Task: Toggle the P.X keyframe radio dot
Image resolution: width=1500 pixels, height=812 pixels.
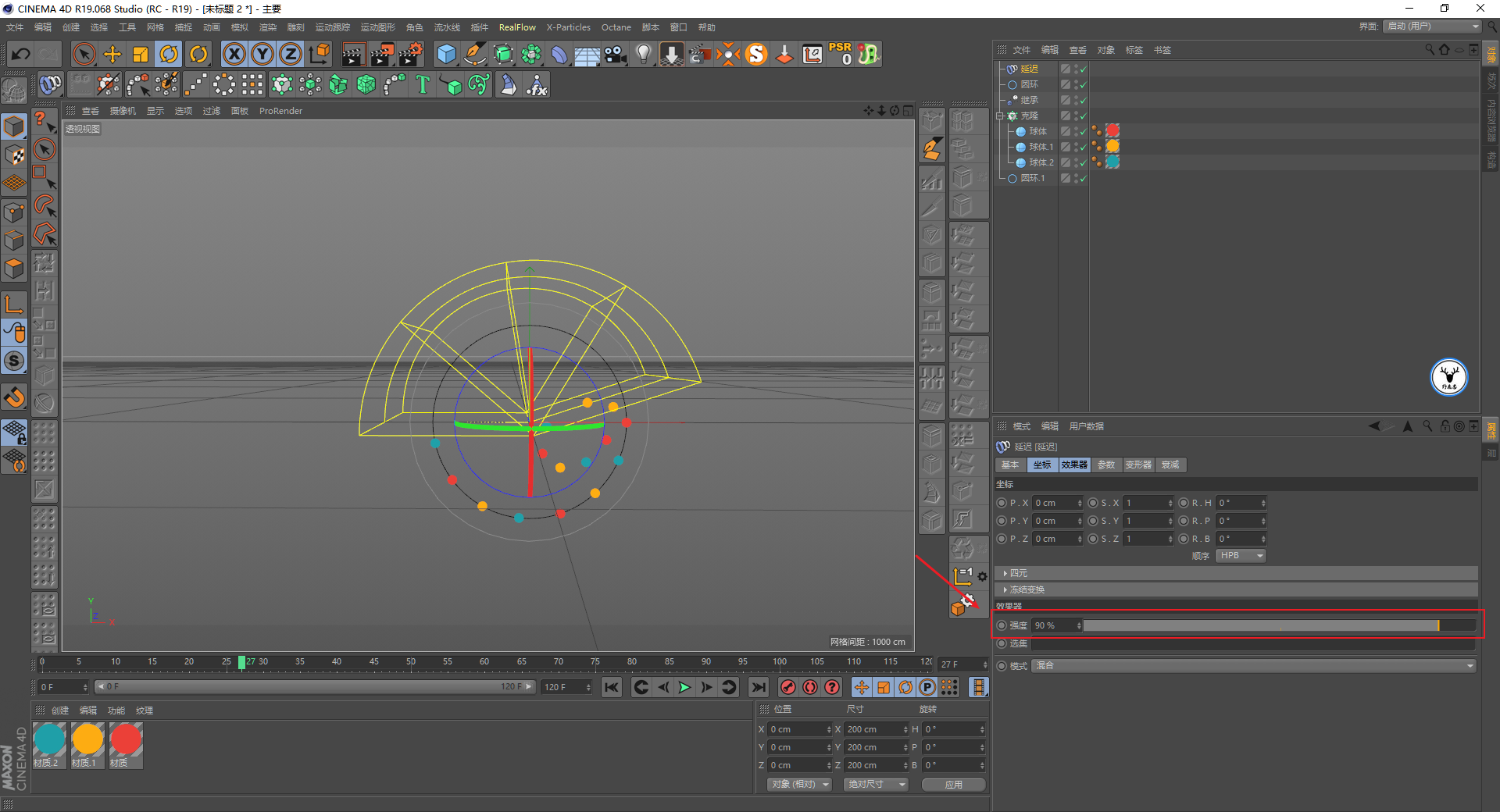Action: (1002, 503)
